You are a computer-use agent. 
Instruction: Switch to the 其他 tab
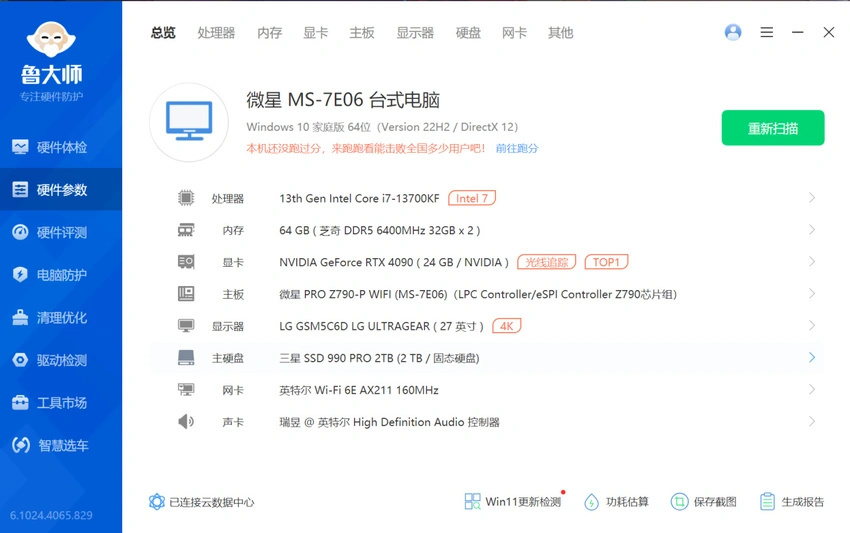(560, 33)
